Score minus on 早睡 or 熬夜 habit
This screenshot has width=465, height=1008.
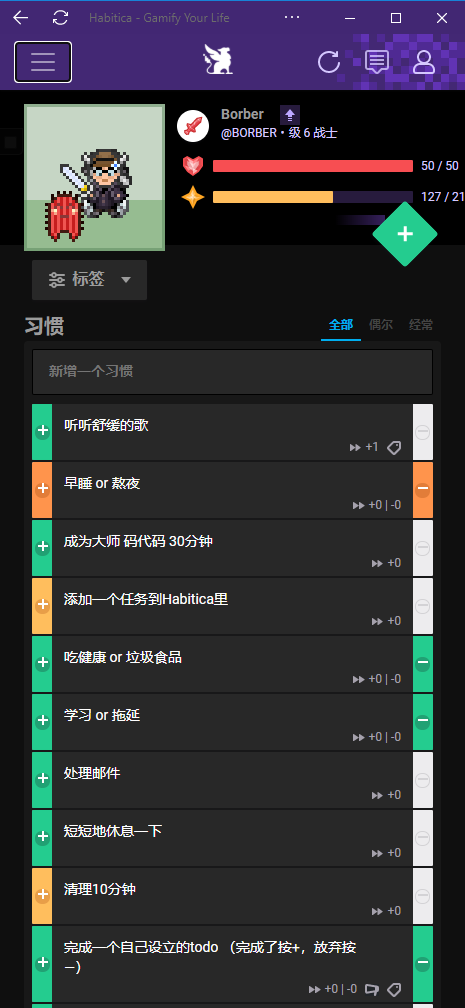coord(423,489)
